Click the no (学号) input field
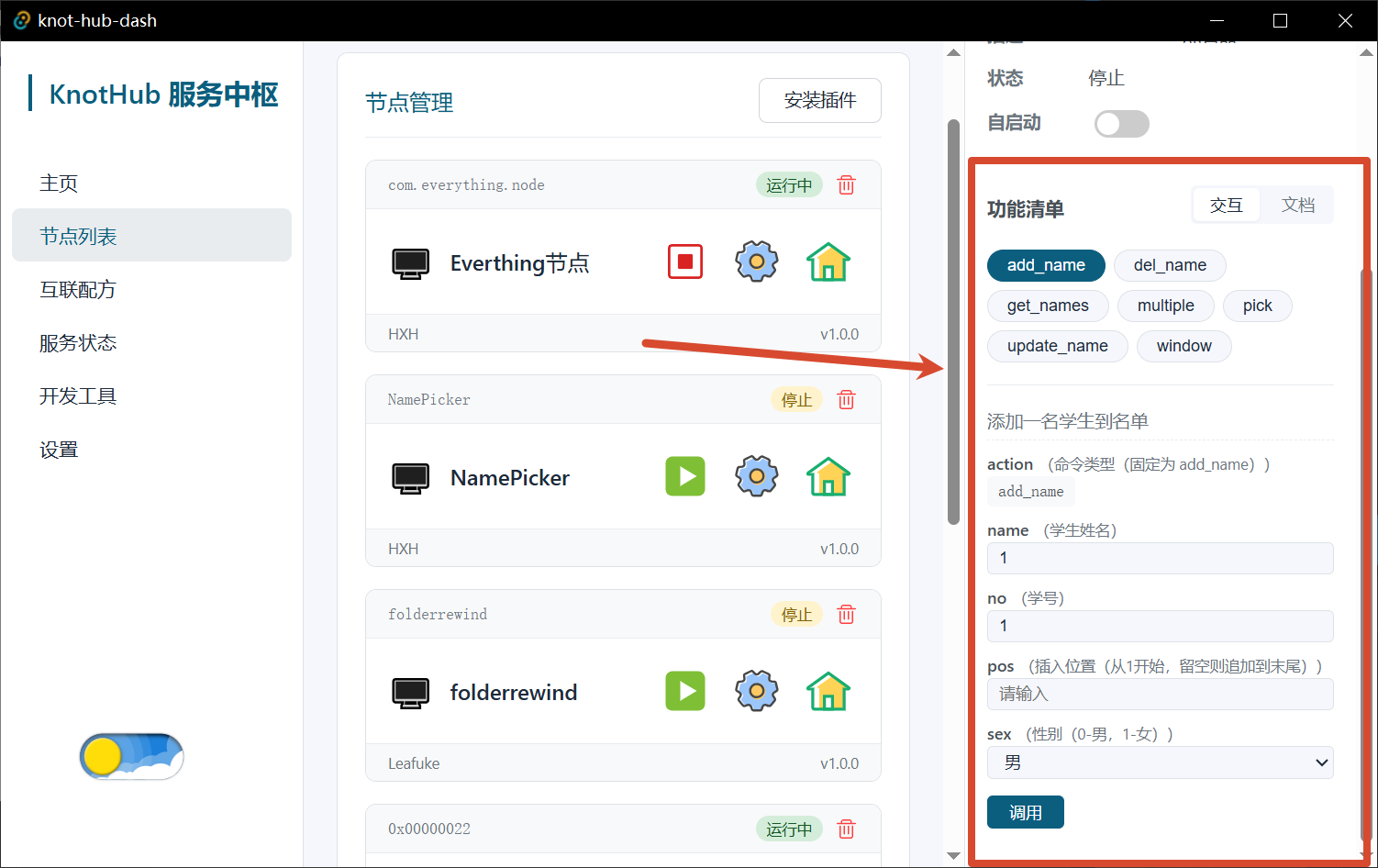 tap(1161, 626)
